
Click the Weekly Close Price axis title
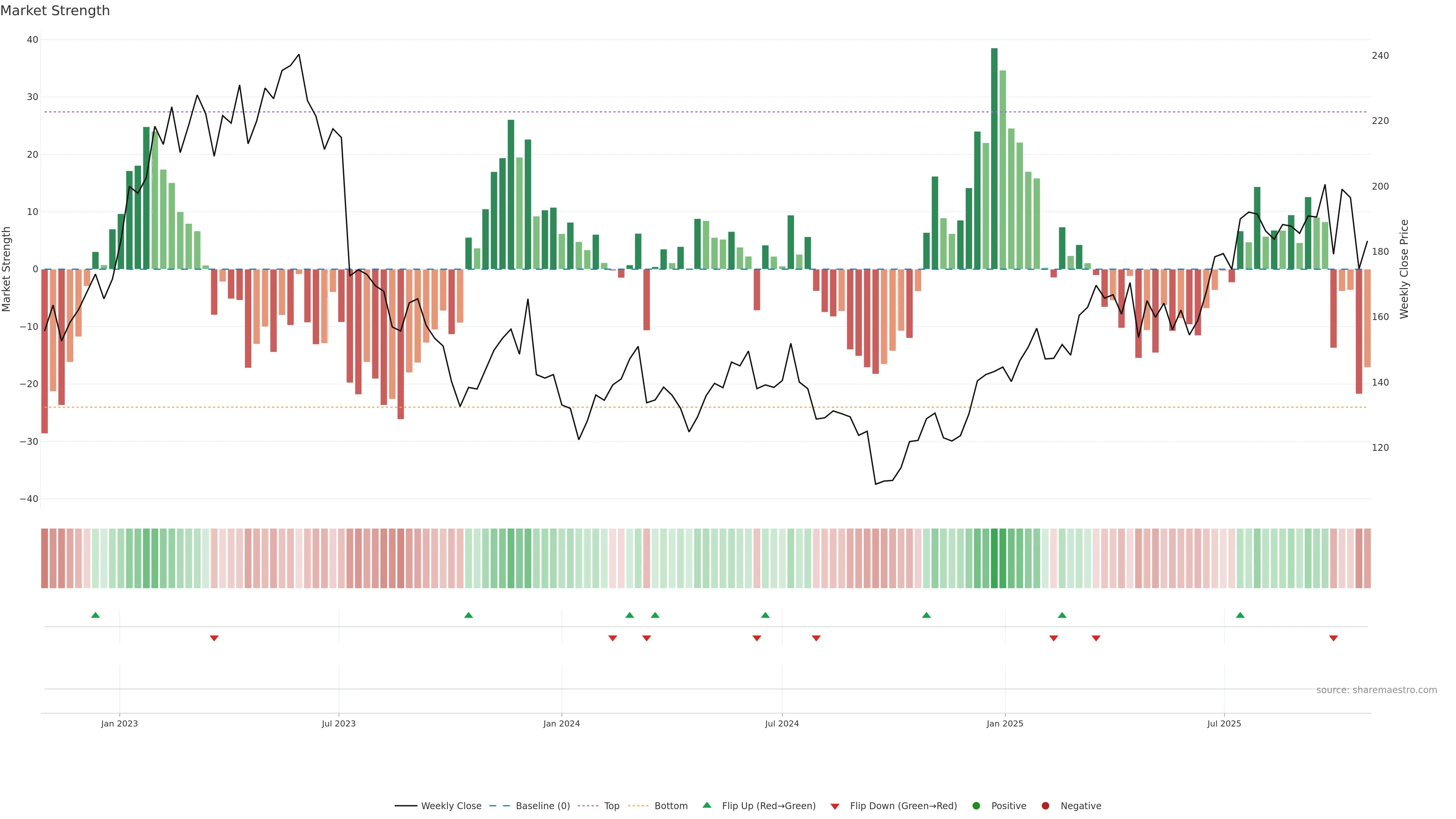point(1404,269)
